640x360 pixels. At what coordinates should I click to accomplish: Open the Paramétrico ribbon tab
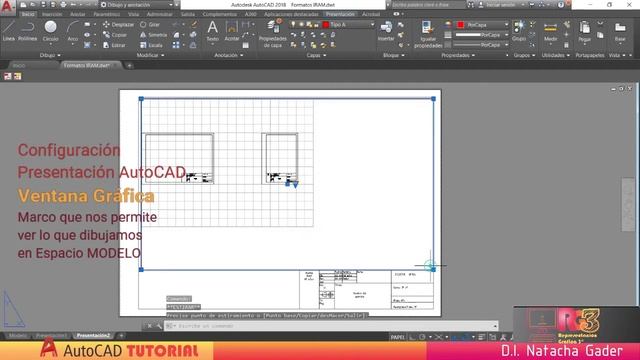(x=107, y=14)
